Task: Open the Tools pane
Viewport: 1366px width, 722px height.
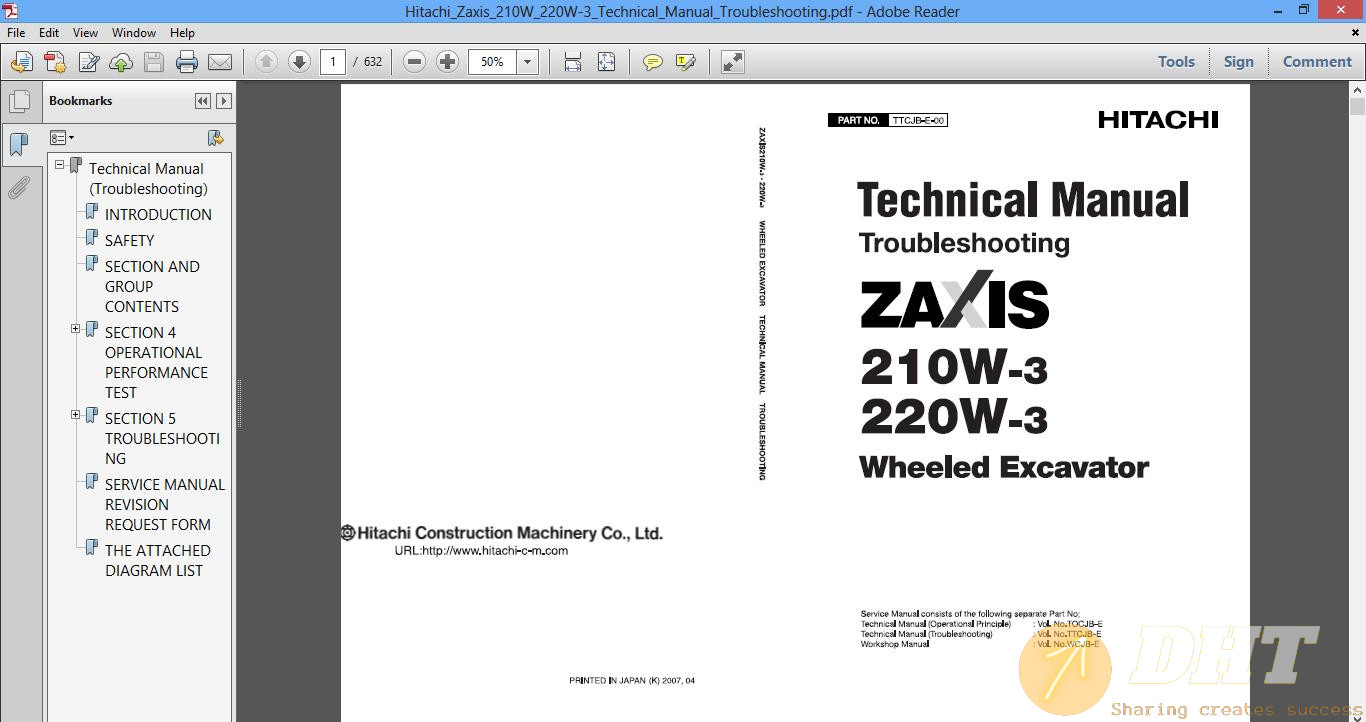Action: (x=1176, y=61)
